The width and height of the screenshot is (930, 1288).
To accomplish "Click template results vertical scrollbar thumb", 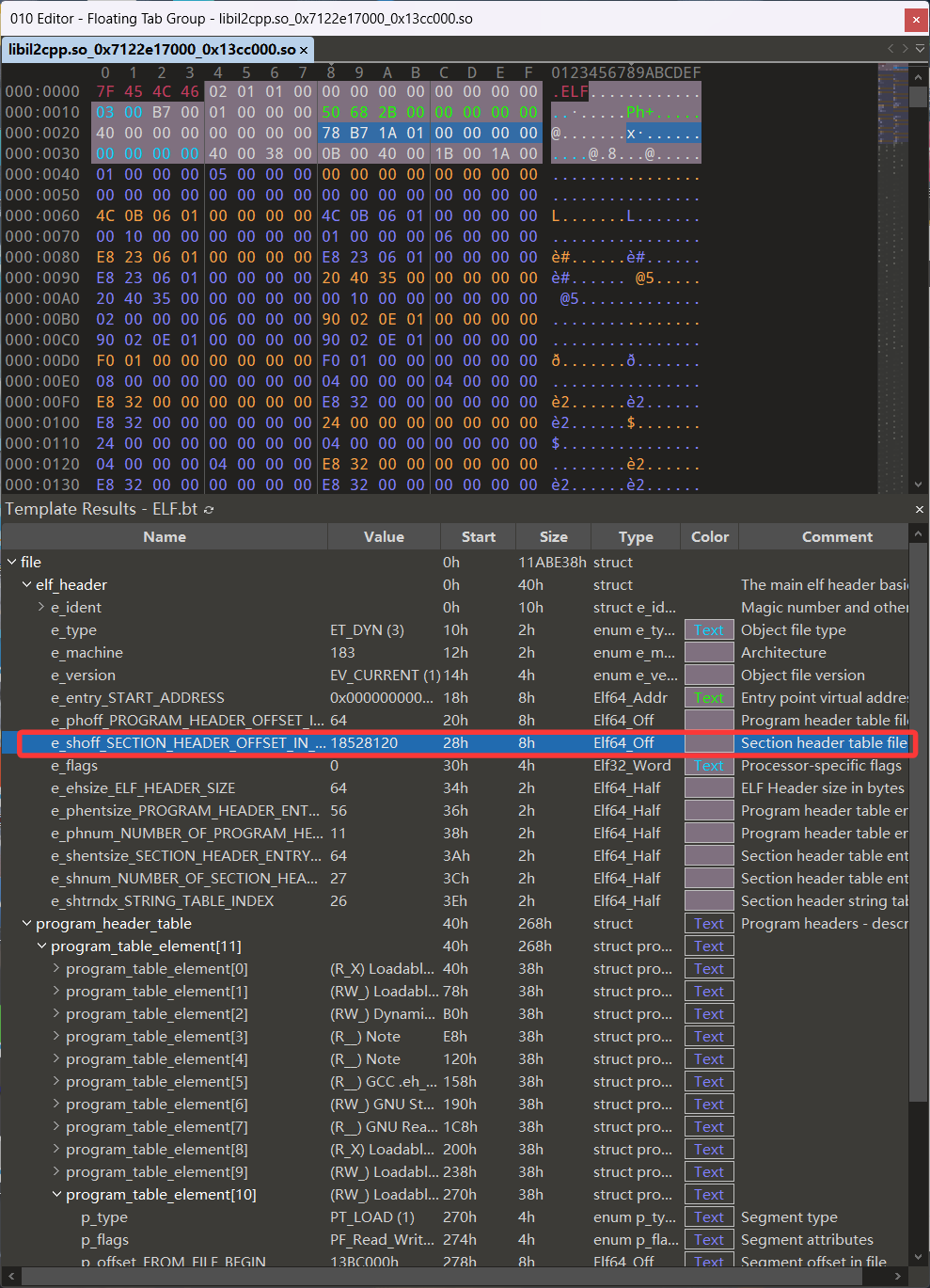I will [919, 824].
